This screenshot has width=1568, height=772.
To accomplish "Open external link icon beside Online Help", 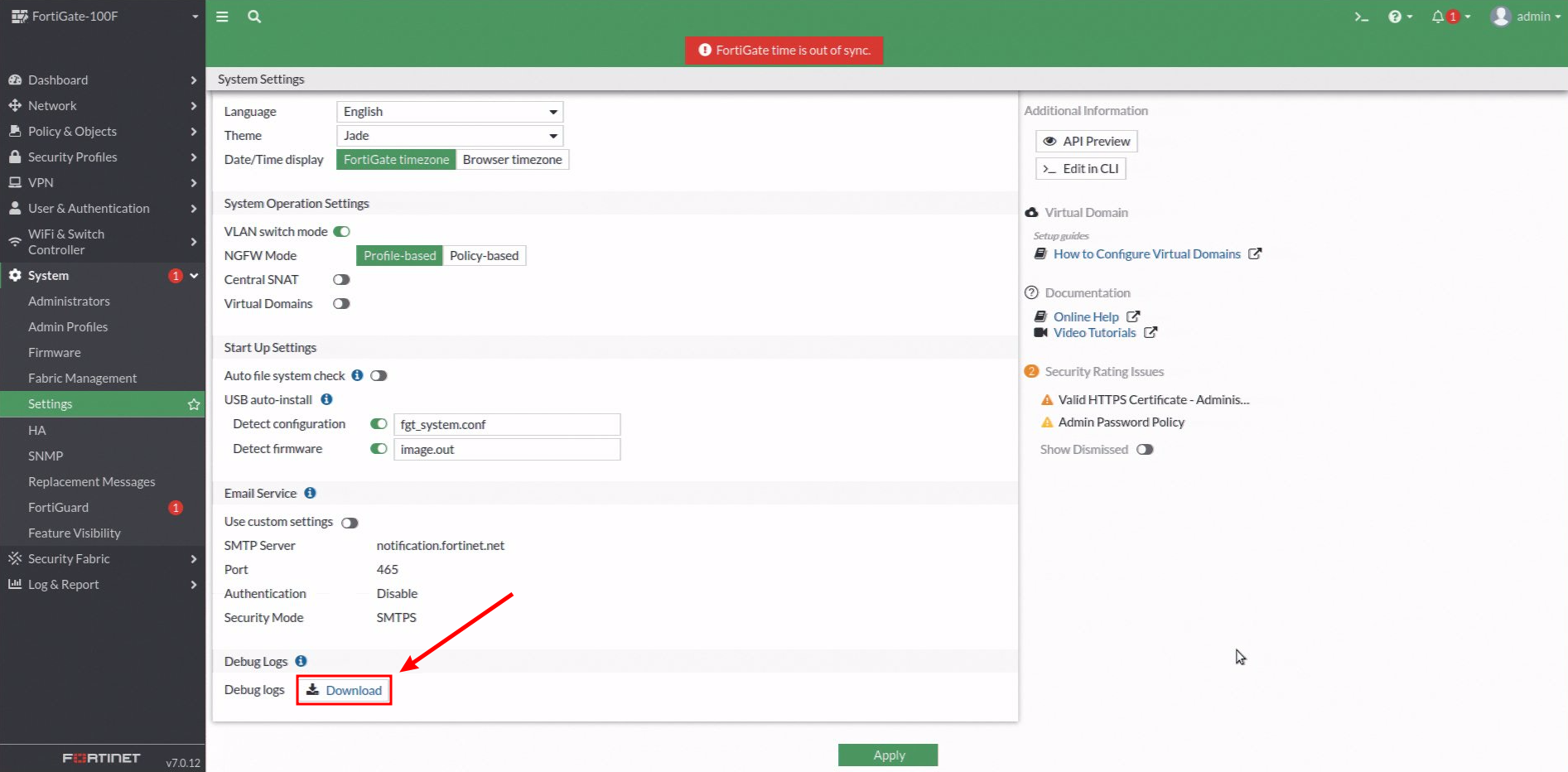I will [1133, 316].
